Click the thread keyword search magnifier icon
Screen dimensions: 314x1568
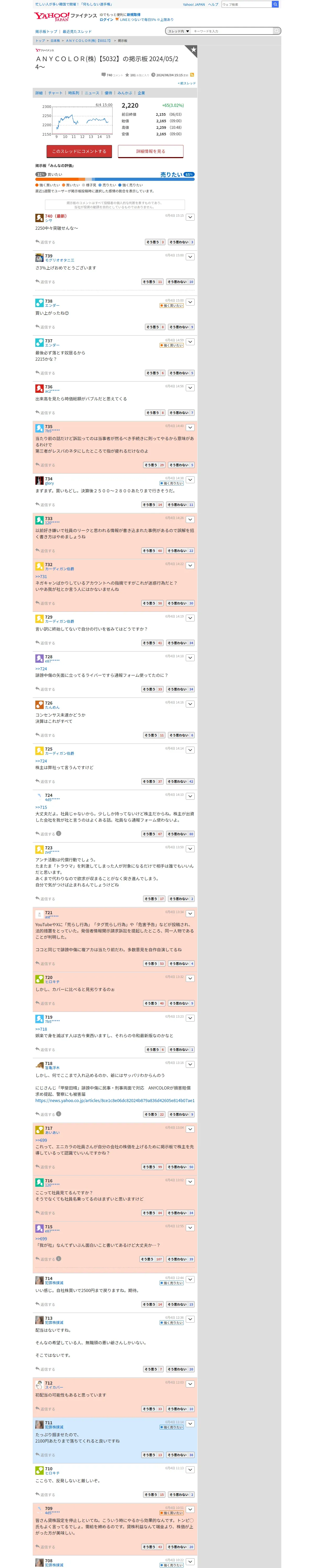[277, 31]
